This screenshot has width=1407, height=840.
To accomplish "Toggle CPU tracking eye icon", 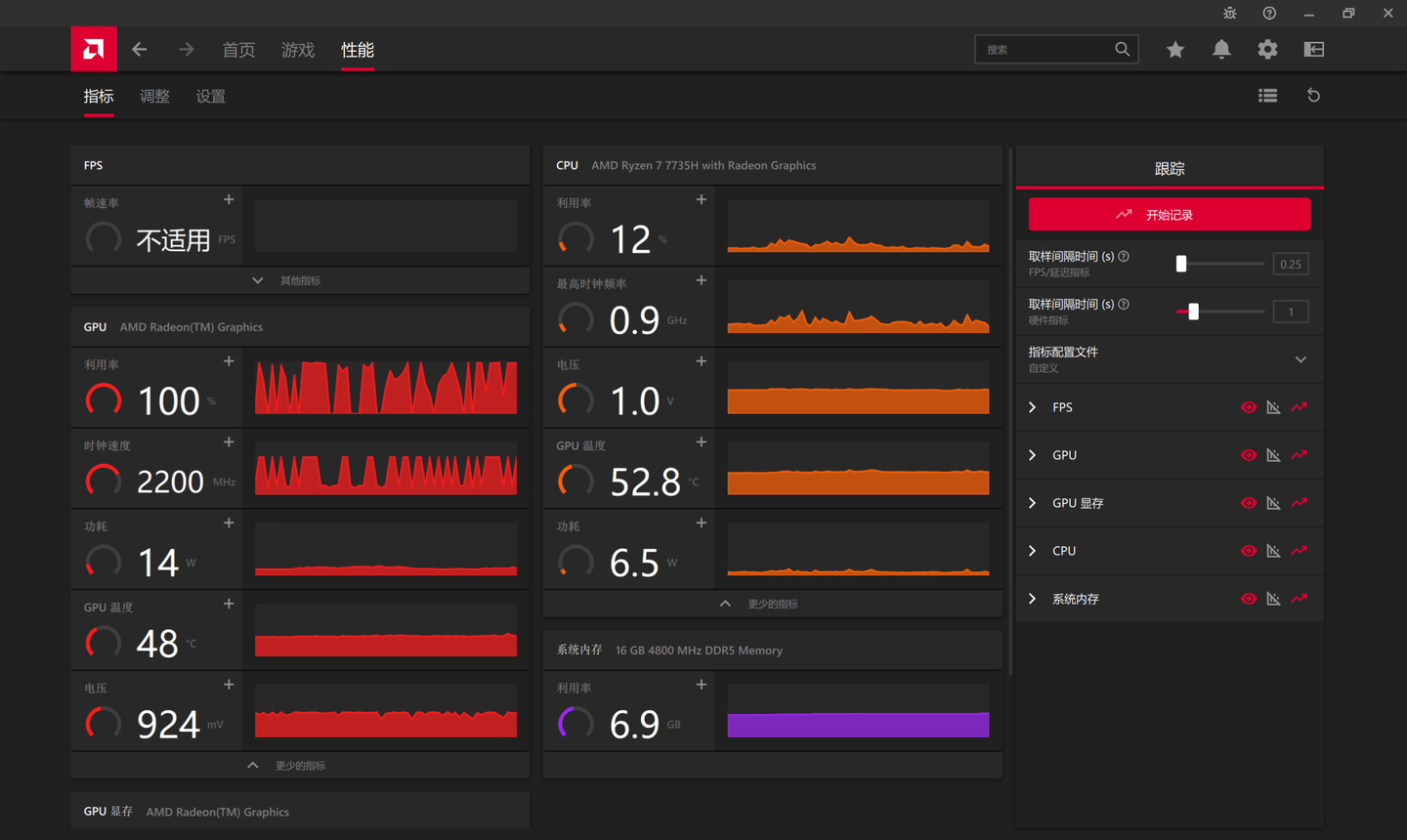I will pos(1249,551).
